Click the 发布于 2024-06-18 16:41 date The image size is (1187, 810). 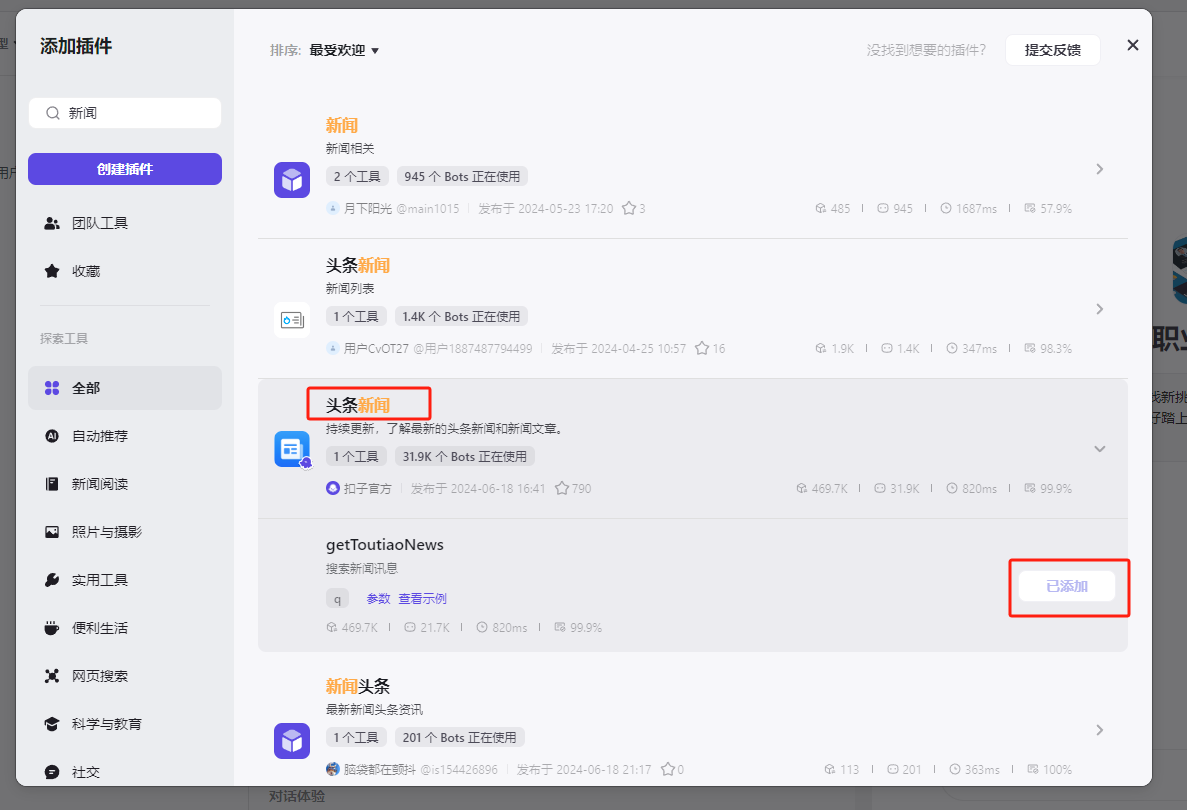coord(478,488)
